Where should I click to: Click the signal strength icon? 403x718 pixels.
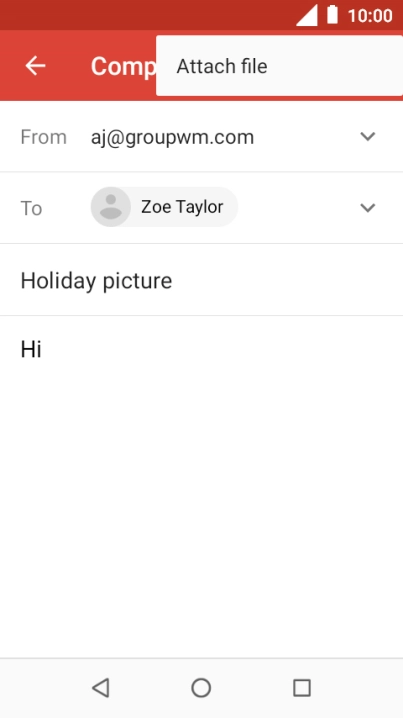pos(307,16)
